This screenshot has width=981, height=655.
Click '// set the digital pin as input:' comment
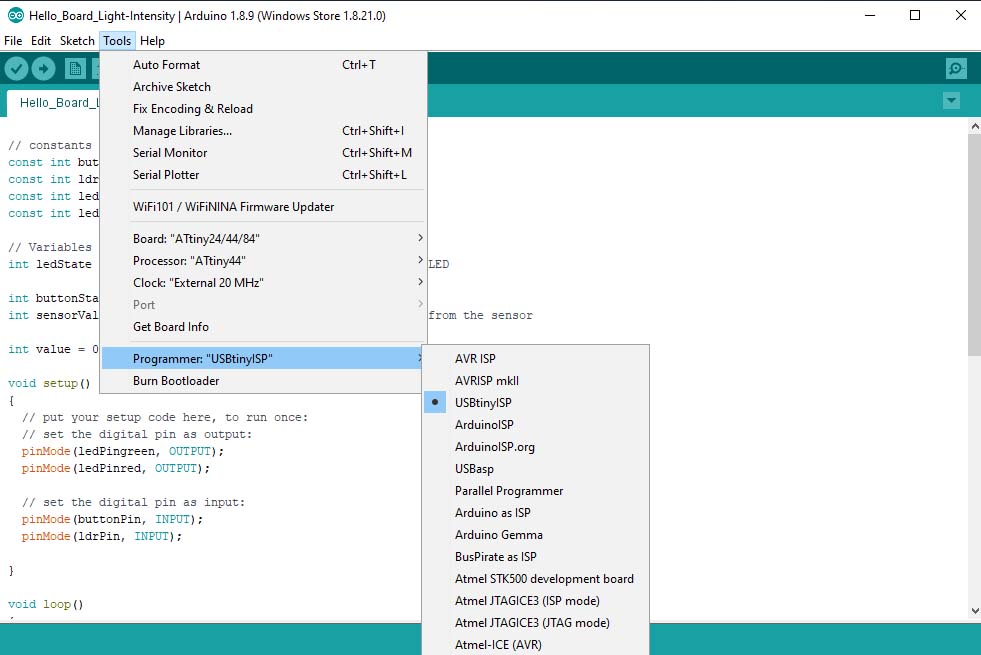pyautogui.click(x=133, y=502)
